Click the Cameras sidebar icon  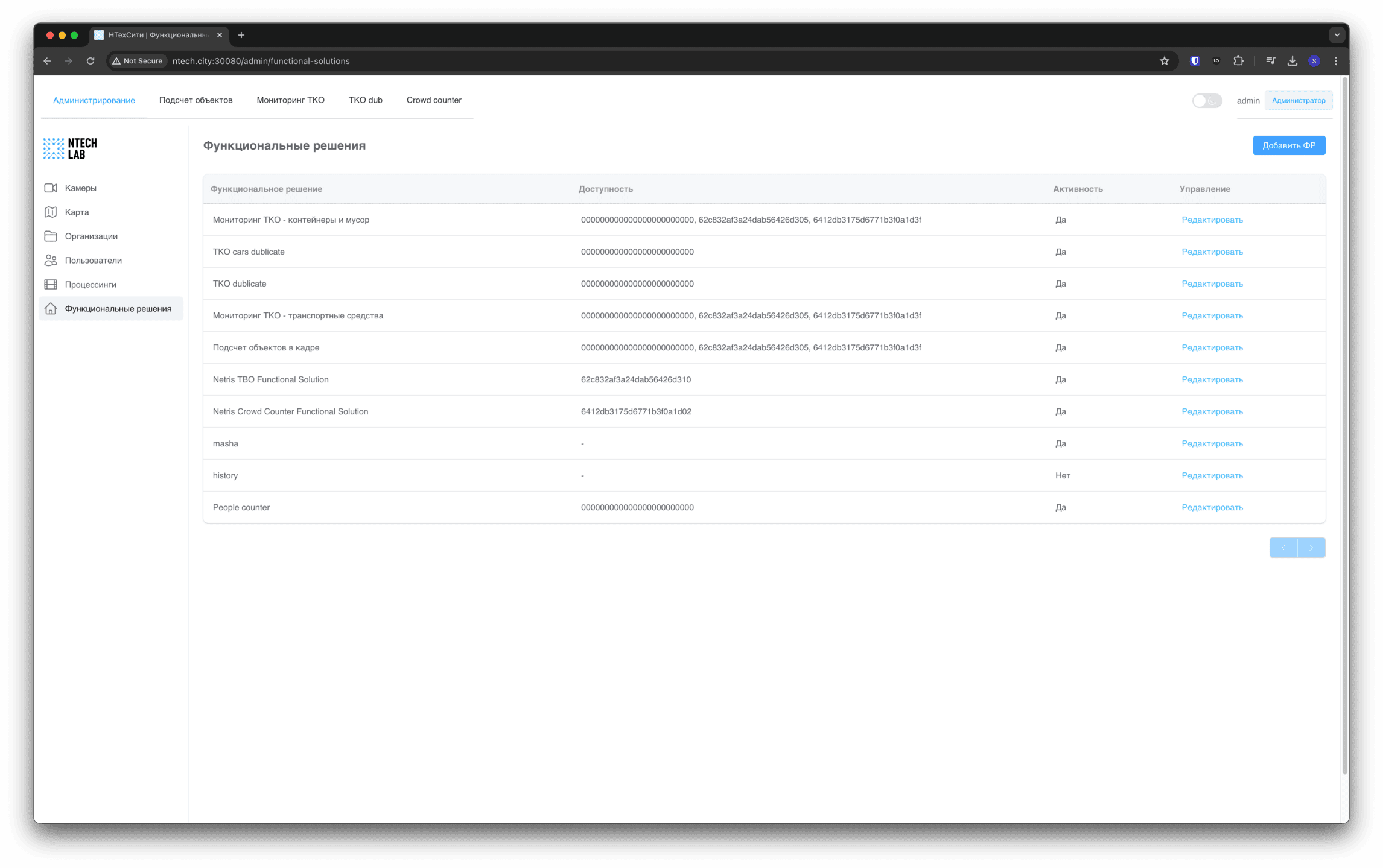tap(51, 188)
